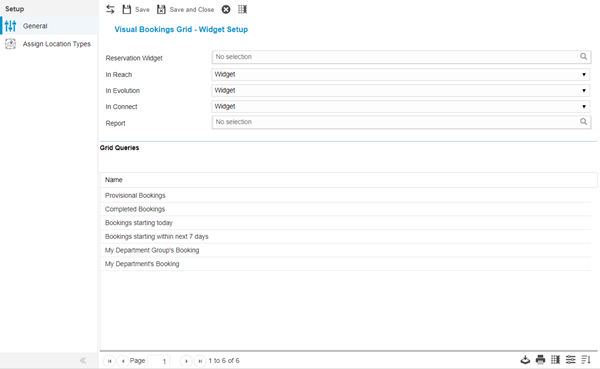Select Bookings starting within next 7 days

[x=346, y=237]
